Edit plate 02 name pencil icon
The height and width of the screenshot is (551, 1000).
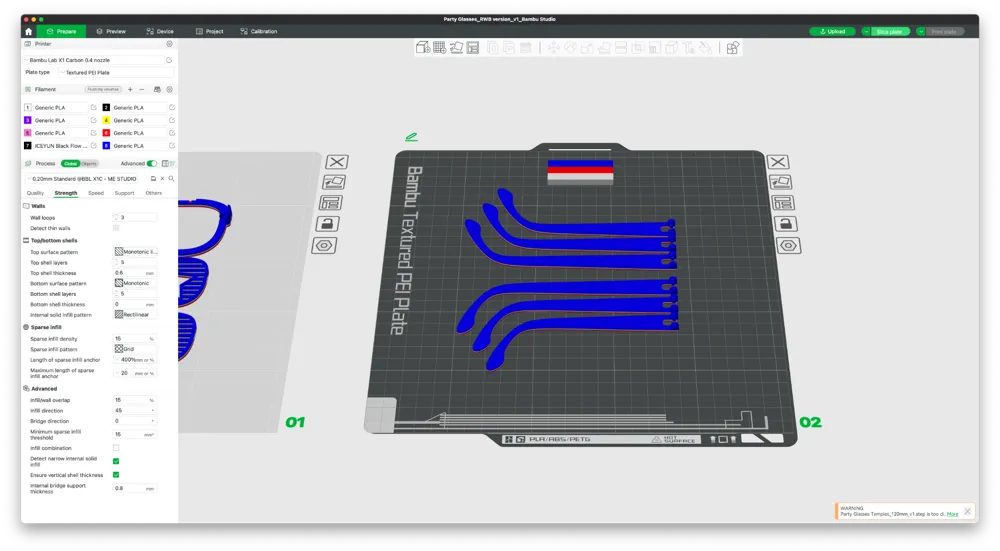[411, 137]
